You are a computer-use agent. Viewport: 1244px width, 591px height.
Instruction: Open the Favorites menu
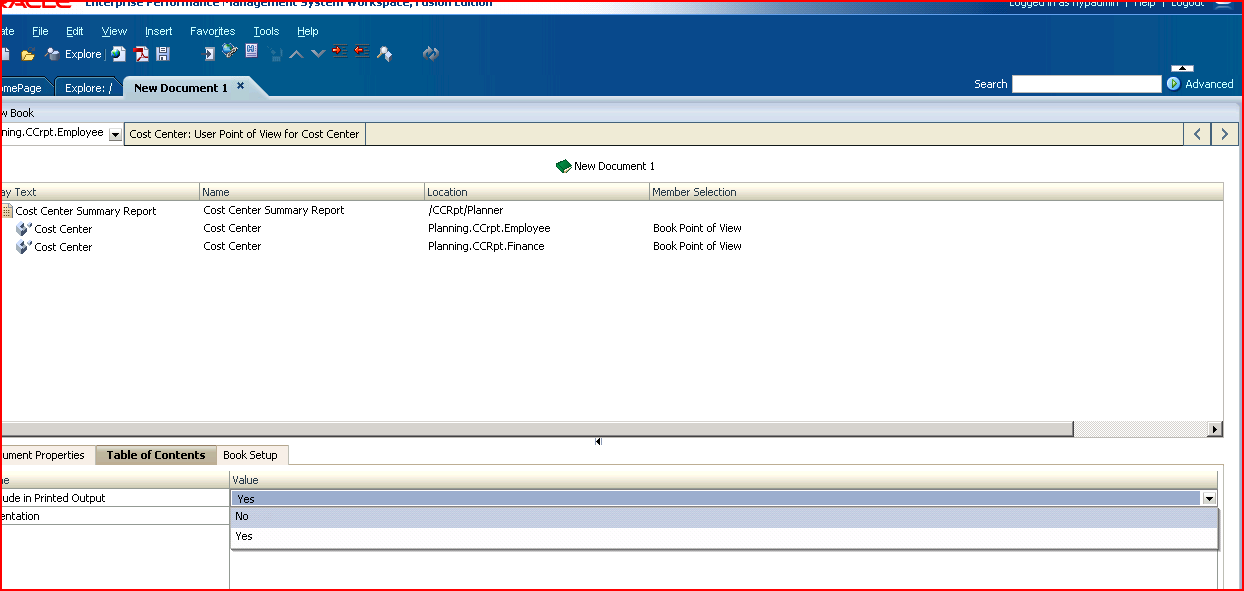pos(212,31)
